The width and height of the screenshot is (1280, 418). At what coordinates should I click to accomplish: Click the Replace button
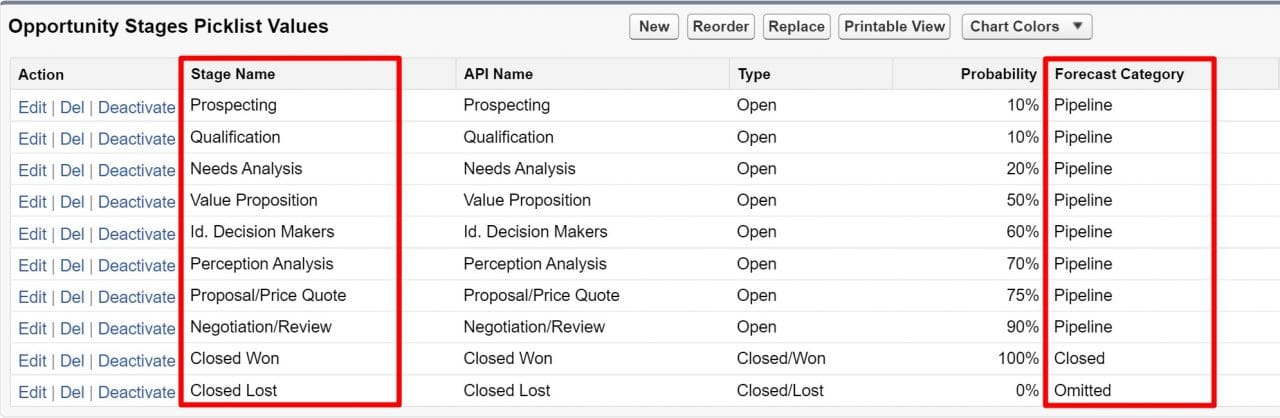pyautogui.click(x=796, y=27)
